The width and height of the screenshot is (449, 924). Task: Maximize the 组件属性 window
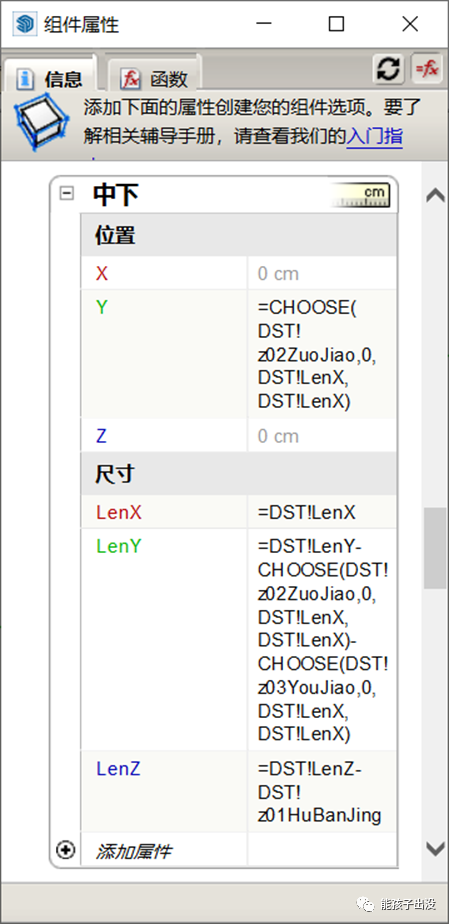(336, 24)
